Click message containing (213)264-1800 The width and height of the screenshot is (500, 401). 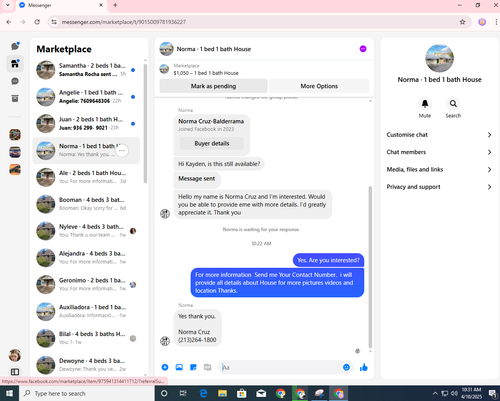[x=197, y=328]
